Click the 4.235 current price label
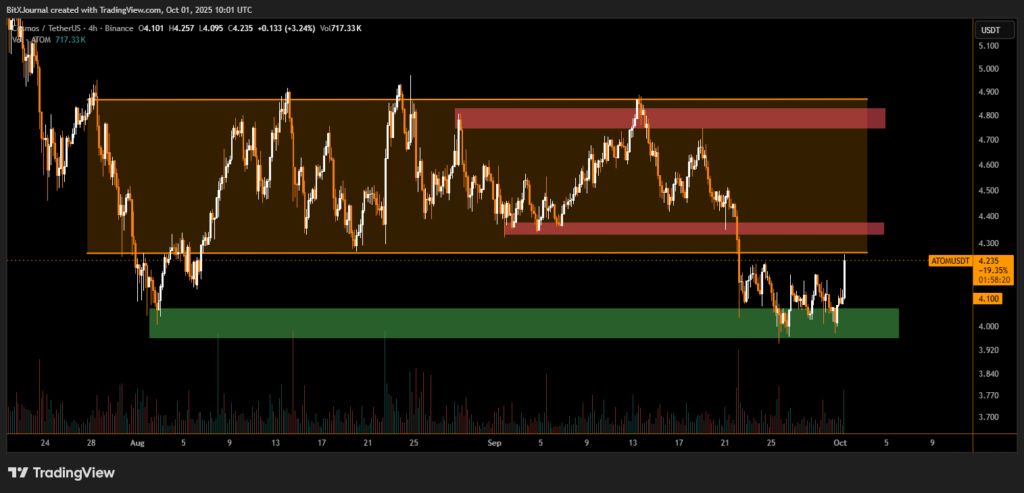 (989, 261)
